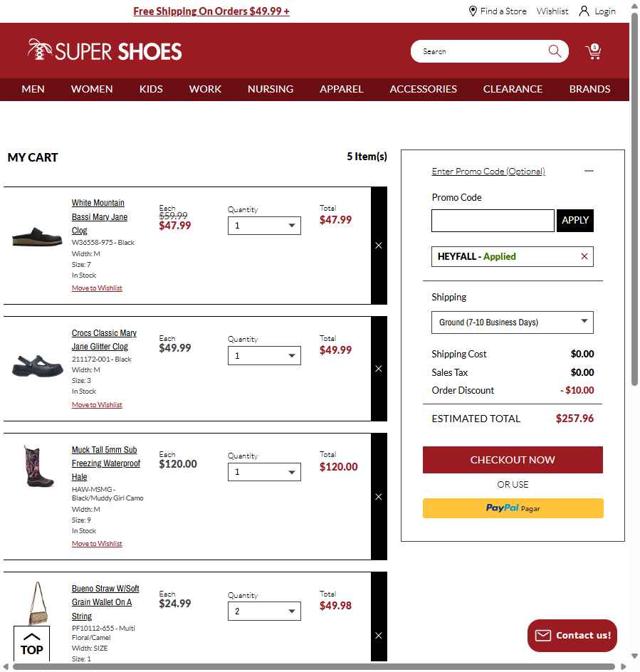Click the Checkout Now button
This screenshot has height=672, width=640.
(x=512, y=460)
